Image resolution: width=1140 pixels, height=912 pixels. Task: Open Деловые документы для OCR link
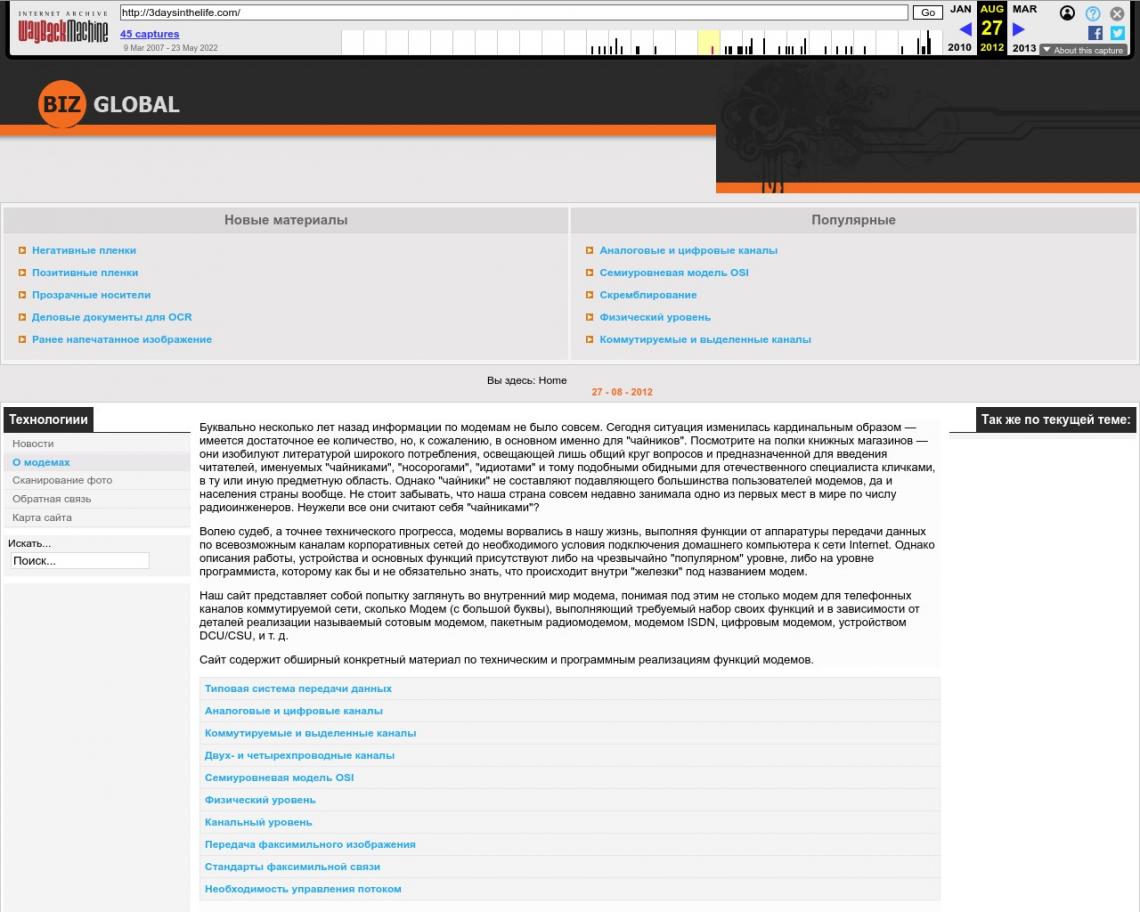click(112, 317)
